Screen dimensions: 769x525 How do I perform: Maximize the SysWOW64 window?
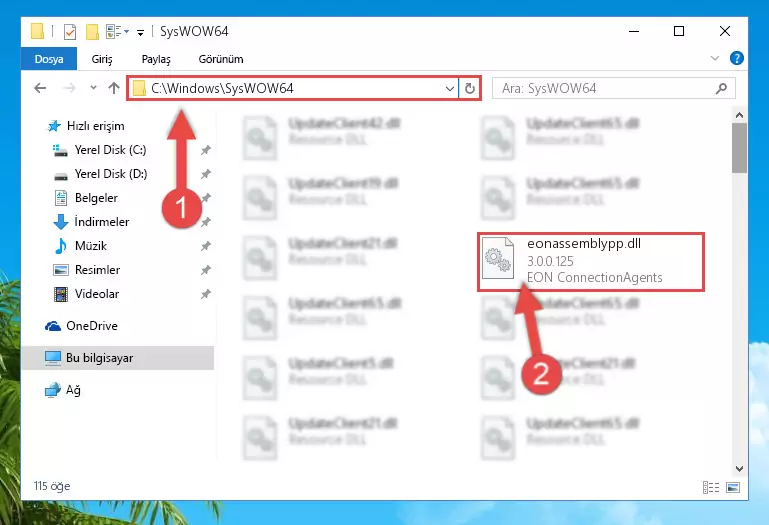(x=679, y=31)
